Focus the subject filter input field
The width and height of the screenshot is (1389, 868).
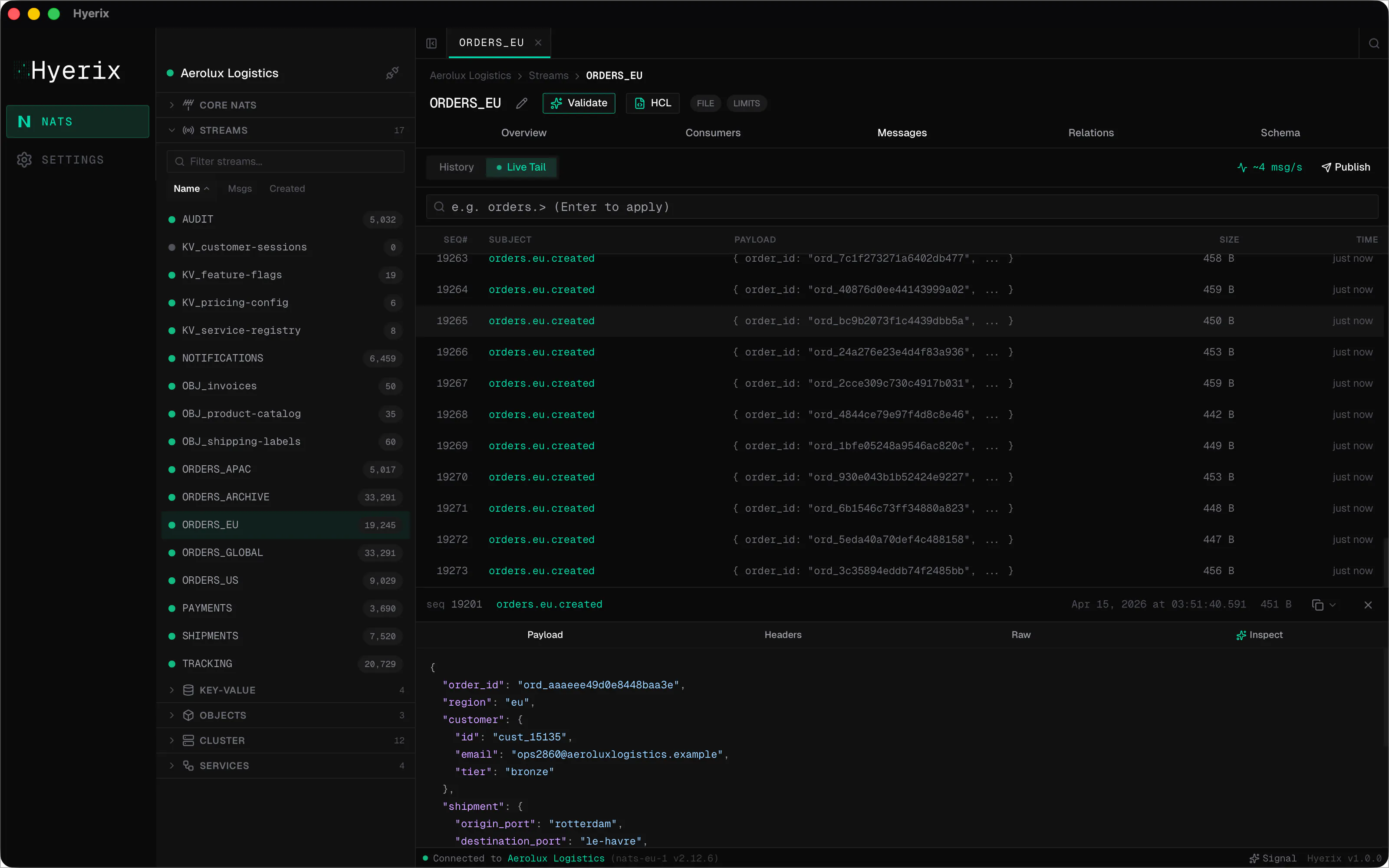pos(902,207)
